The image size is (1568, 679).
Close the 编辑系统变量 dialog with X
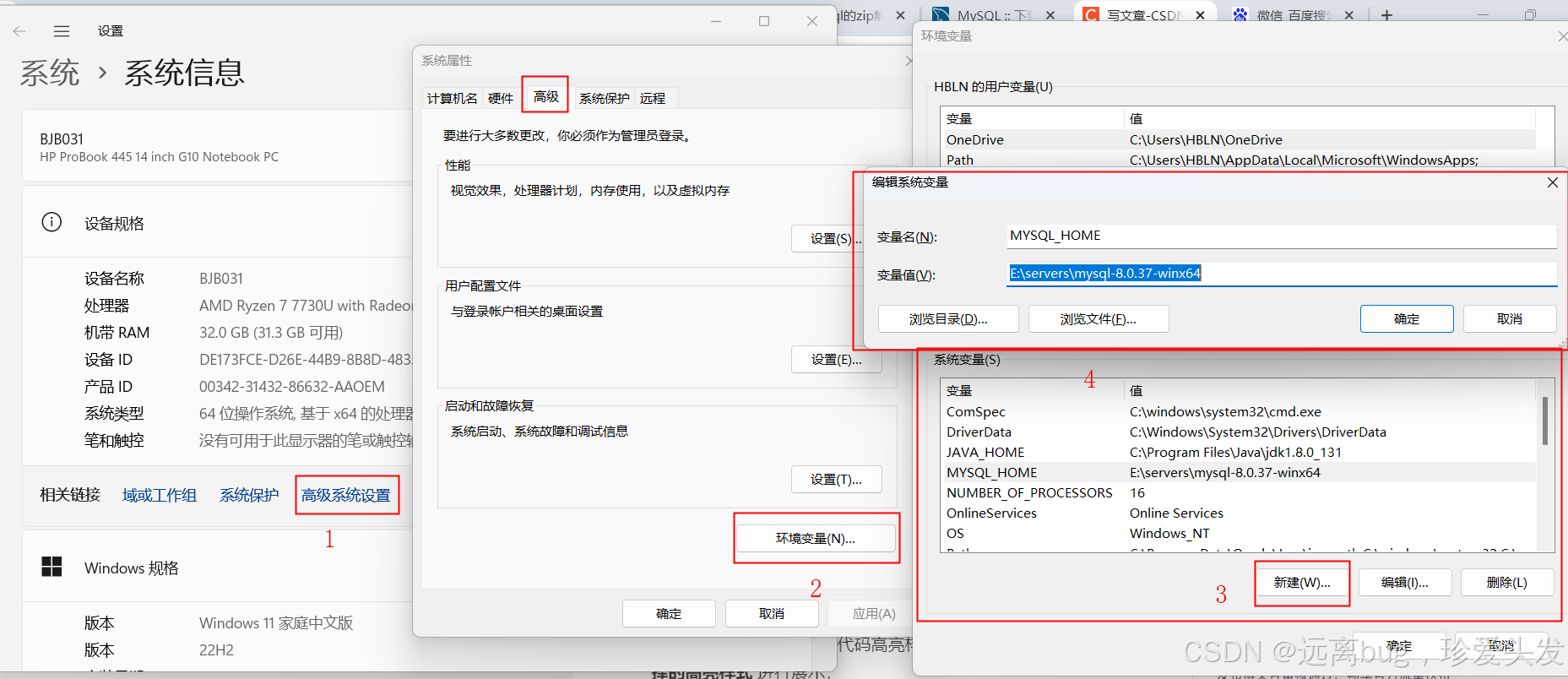tap(1552, 182)
